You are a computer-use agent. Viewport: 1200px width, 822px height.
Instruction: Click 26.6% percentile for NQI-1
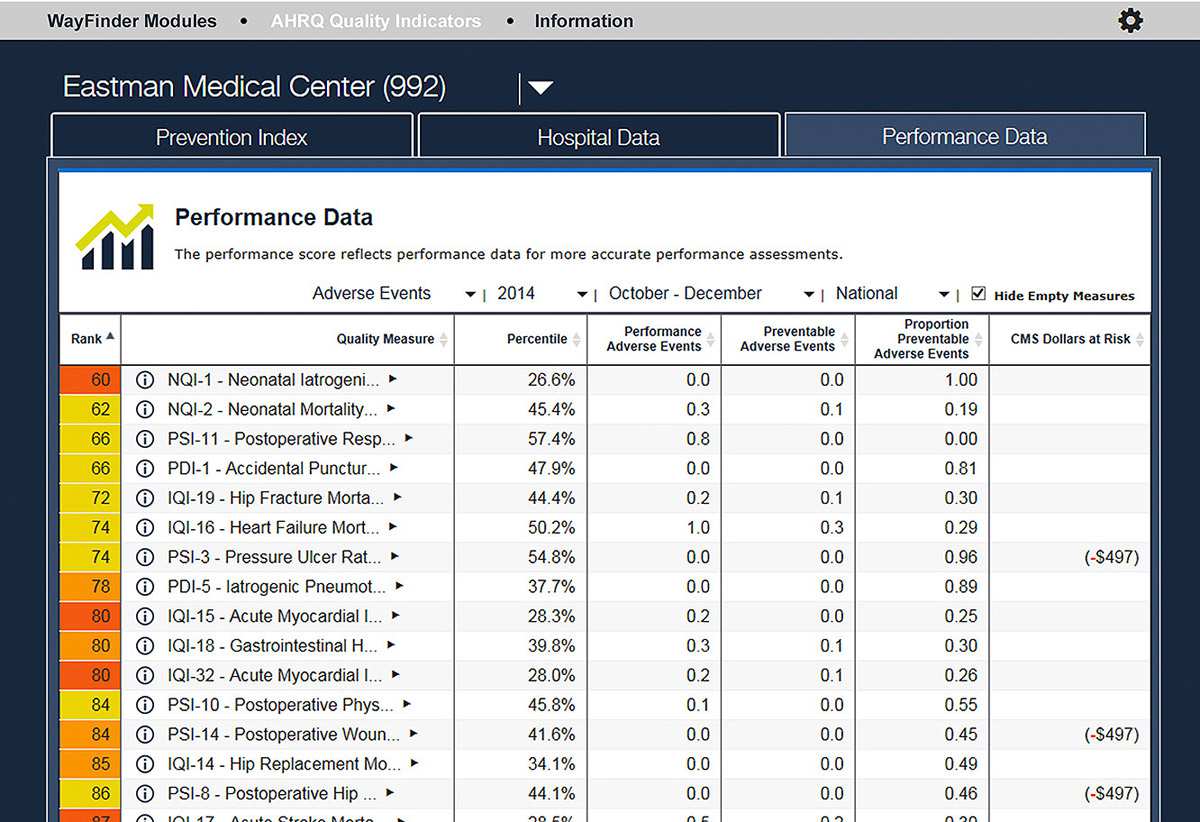(x=551, y=380)
